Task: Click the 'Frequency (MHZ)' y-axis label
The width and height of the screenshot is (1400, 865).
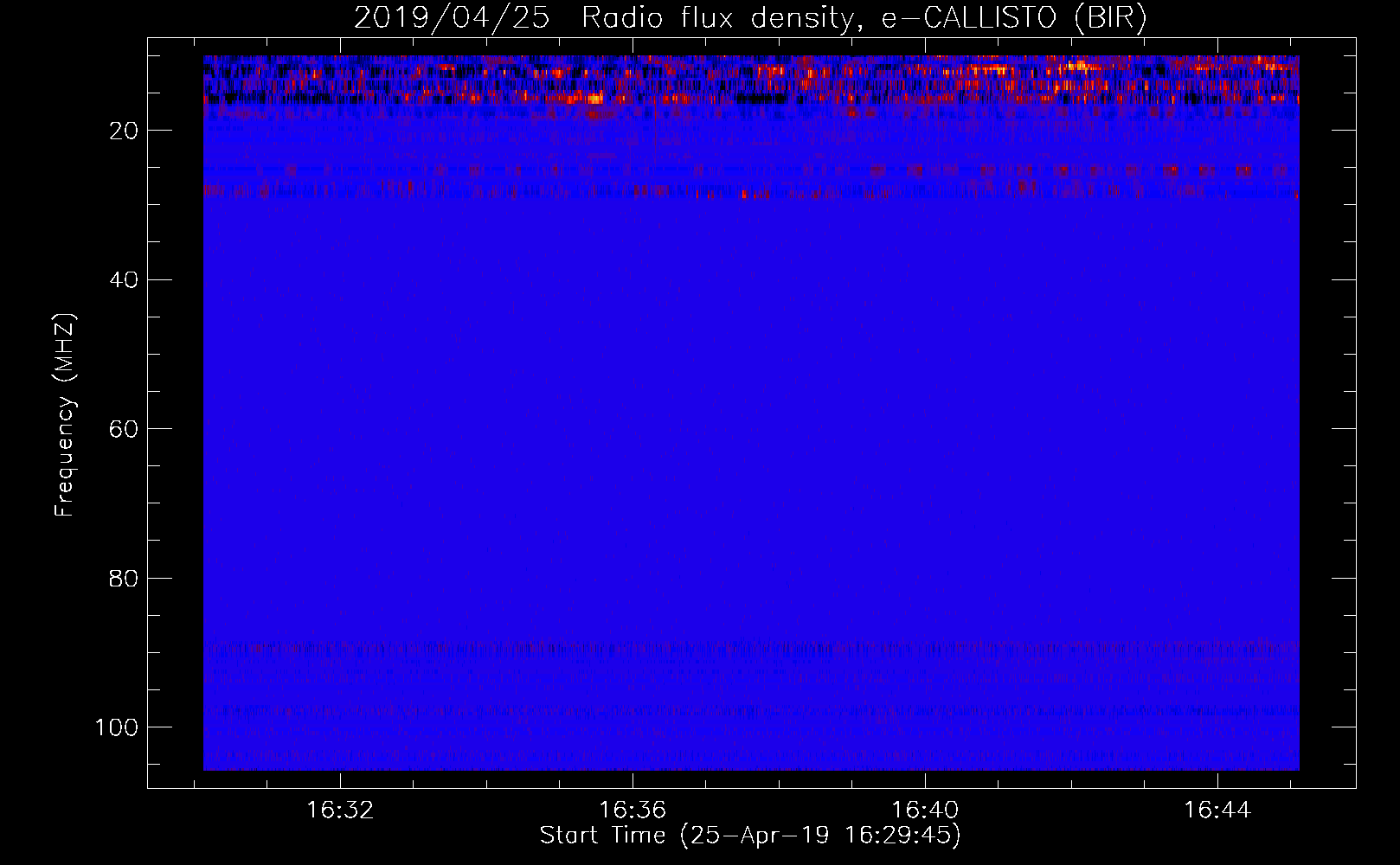Action: pos(65,414)
